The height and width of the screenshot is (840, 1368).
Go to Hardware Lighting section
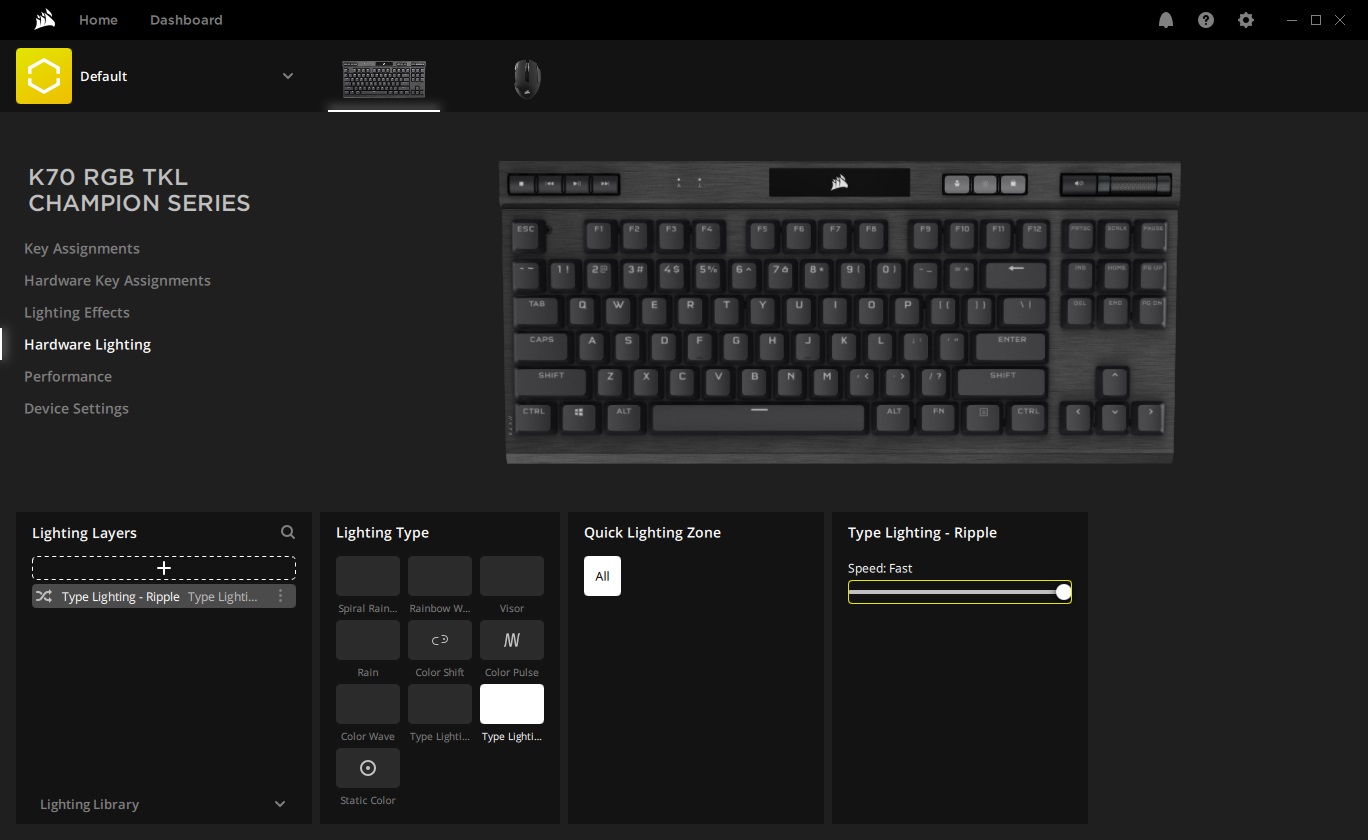(x=87, y=345)
